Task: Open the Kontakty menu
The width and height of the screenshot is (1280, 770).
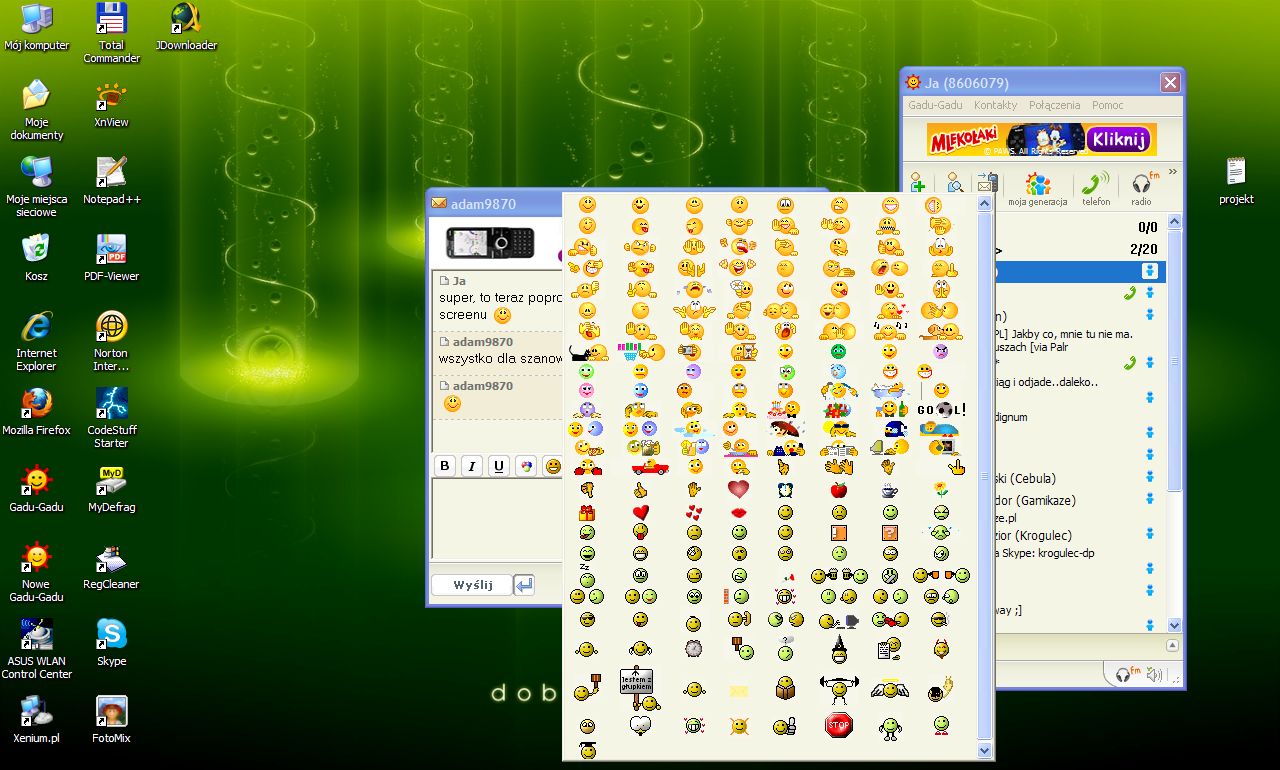Action: point(995,105)
